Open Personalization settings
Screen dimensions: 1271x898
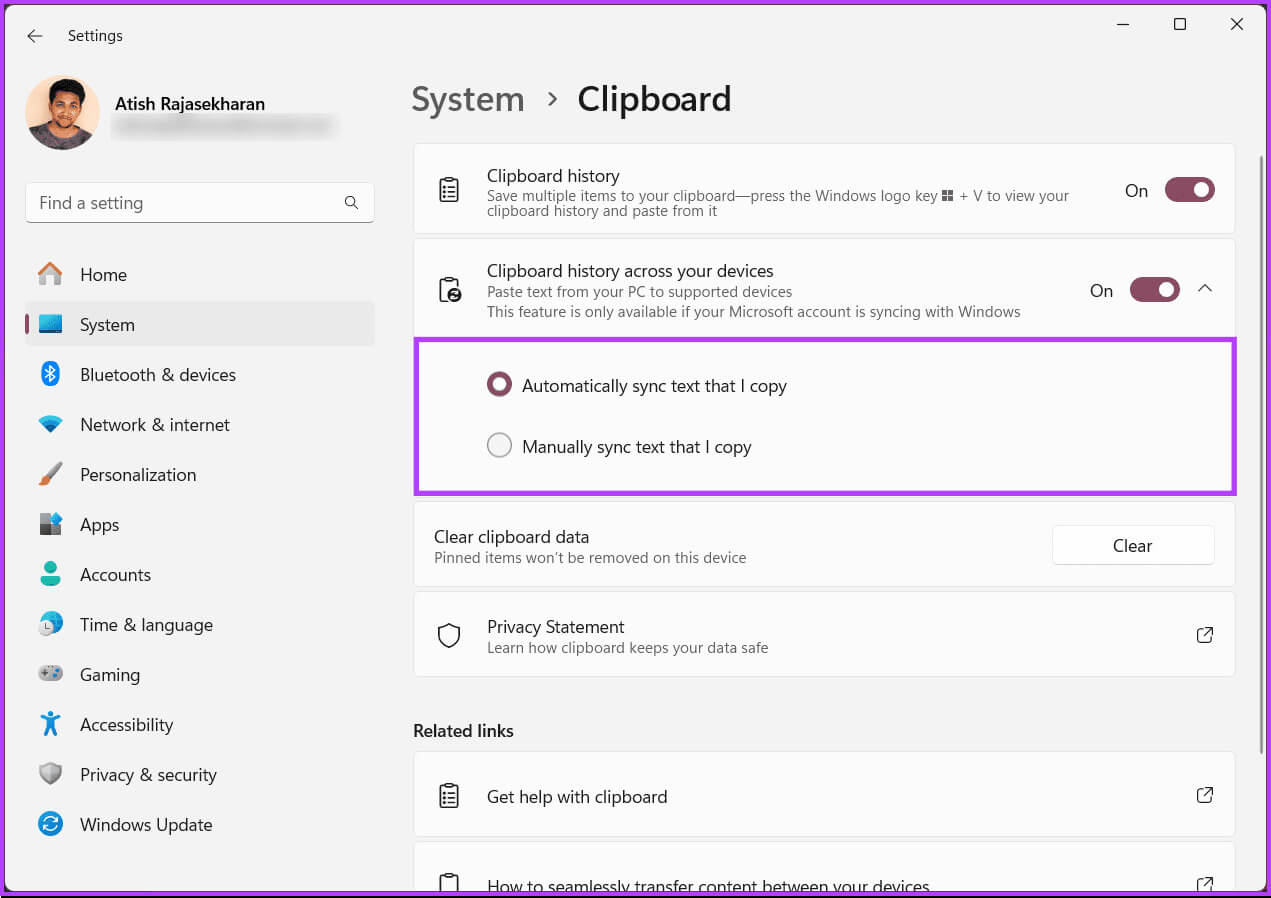[x=200, y=474]
